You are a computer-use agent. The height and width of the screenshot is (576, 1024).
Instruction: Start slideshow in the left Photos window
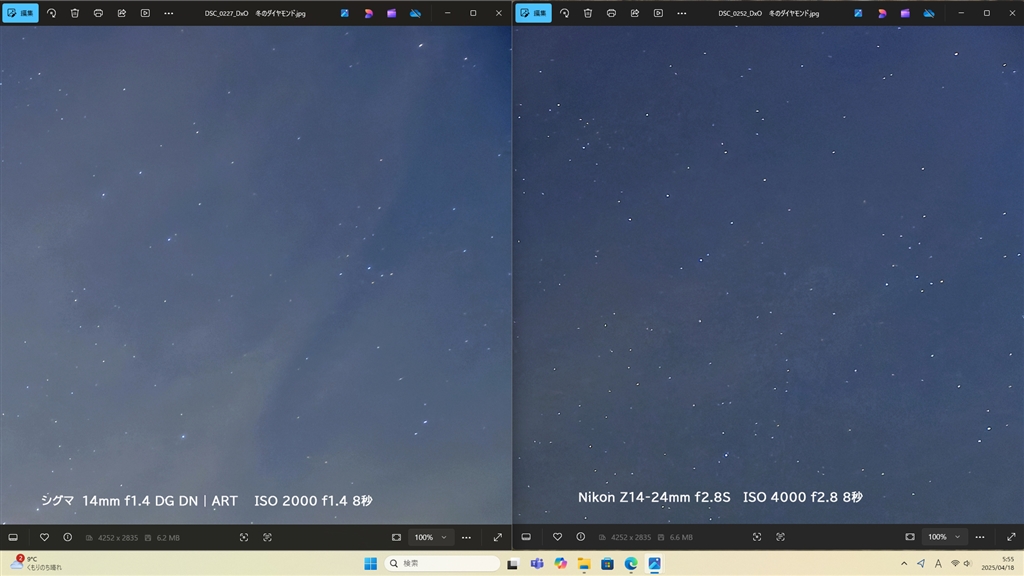(145, 13)
